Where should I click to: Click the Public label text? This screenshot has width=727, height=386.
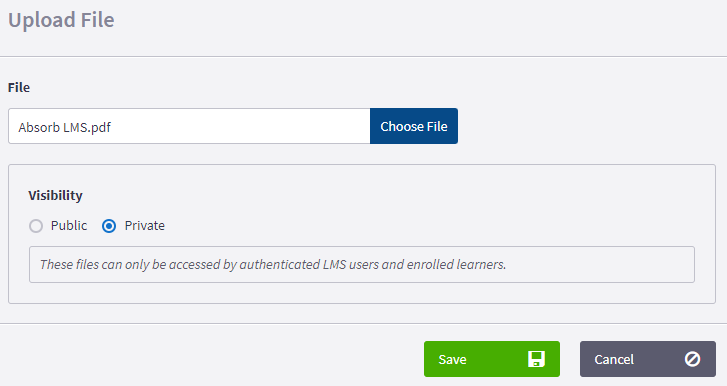point(69,225)
